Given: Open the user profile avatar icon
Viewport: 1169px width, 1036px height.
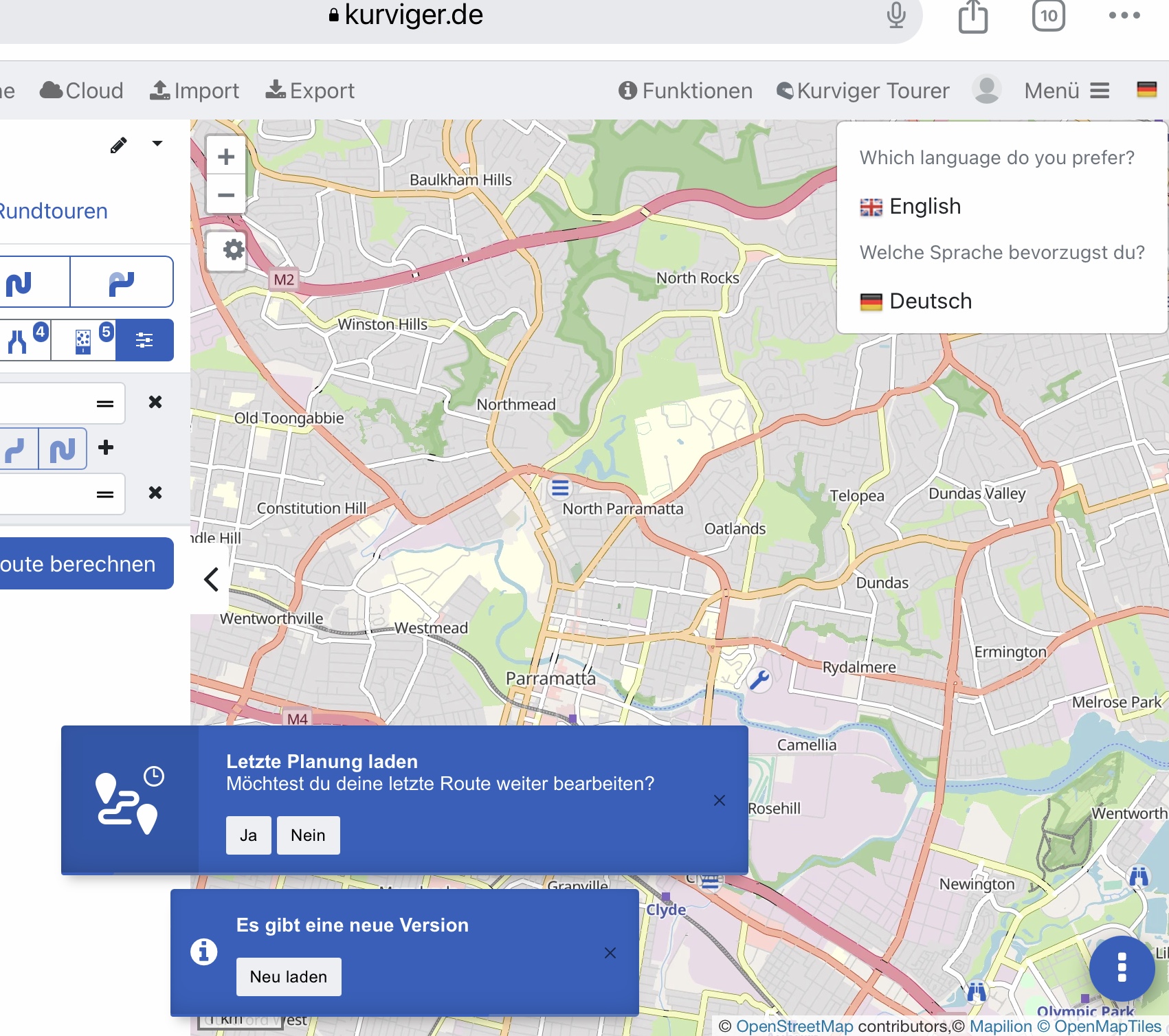Looking at the screenshot, I should click(x=986, y=90).
